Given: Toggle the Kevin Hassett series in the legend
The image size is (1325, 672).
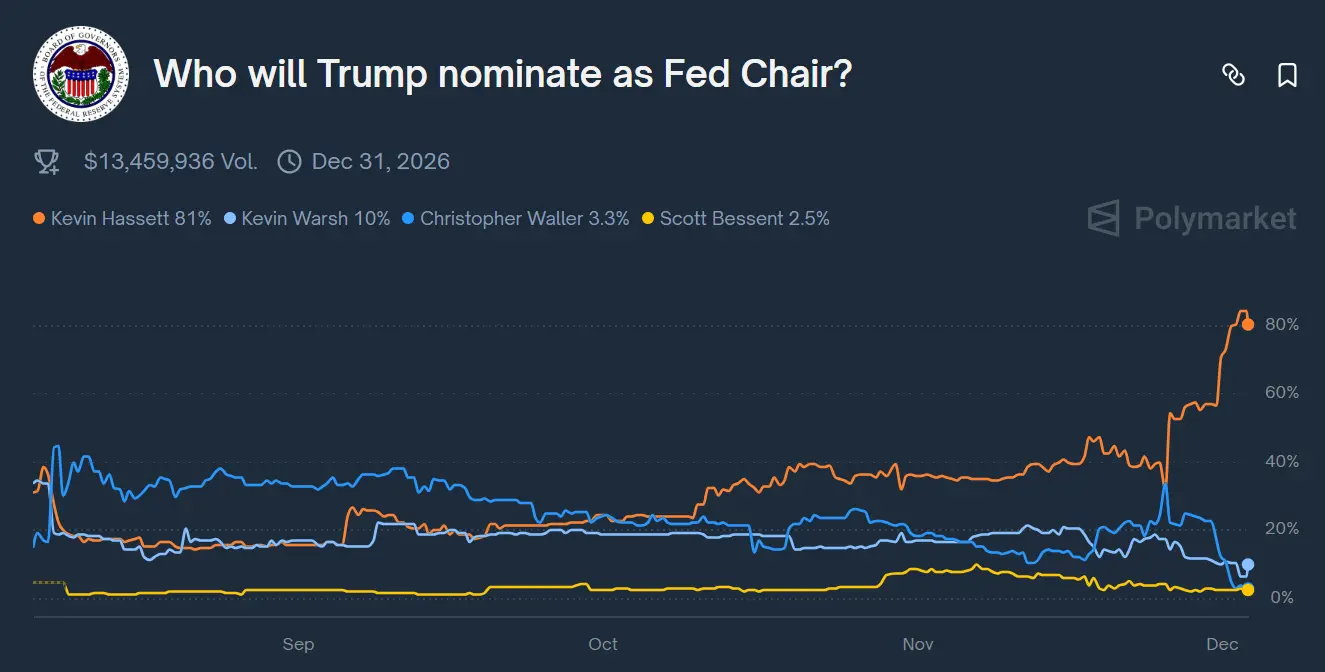Looking at the screenshot, I should (x=121, y=218).
